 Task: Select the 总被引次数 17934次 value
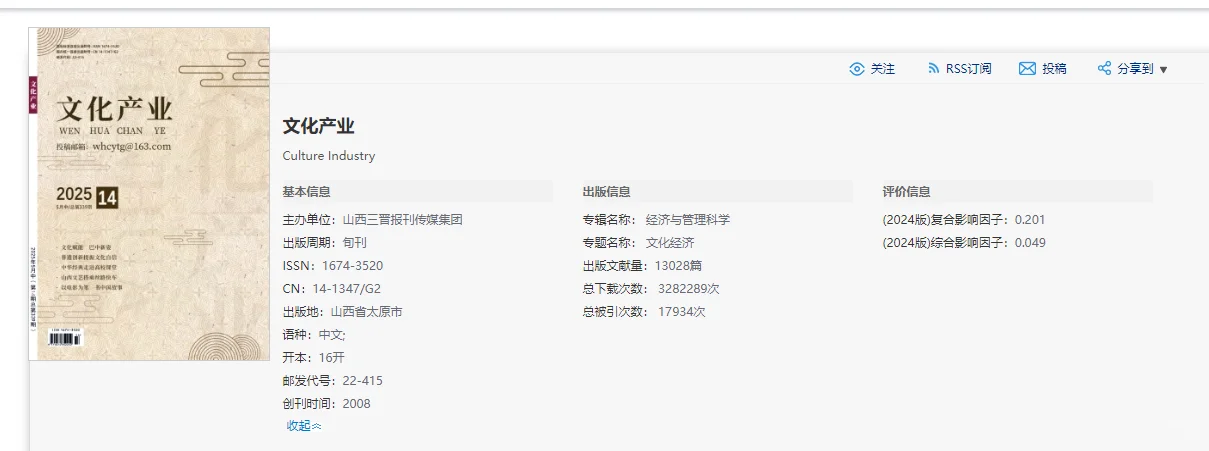click(x=682, y=311)
